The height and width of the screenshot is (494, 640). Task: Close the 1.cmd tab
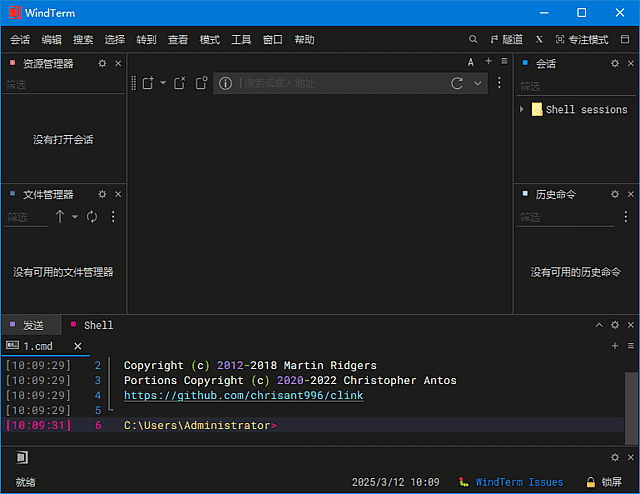click(x=78, y=346)
